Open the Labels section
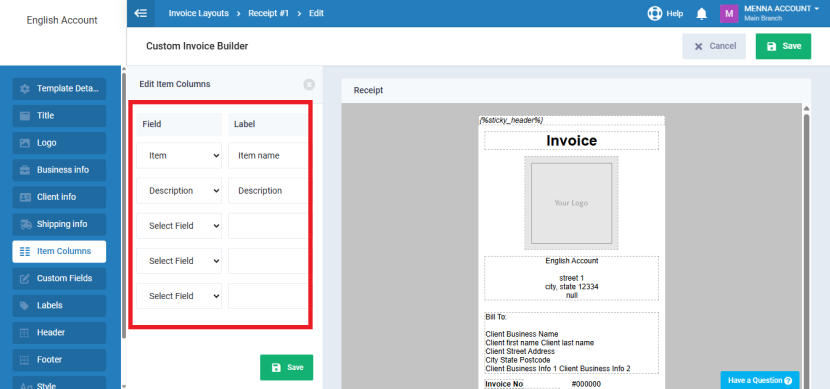 coord(59,305)
